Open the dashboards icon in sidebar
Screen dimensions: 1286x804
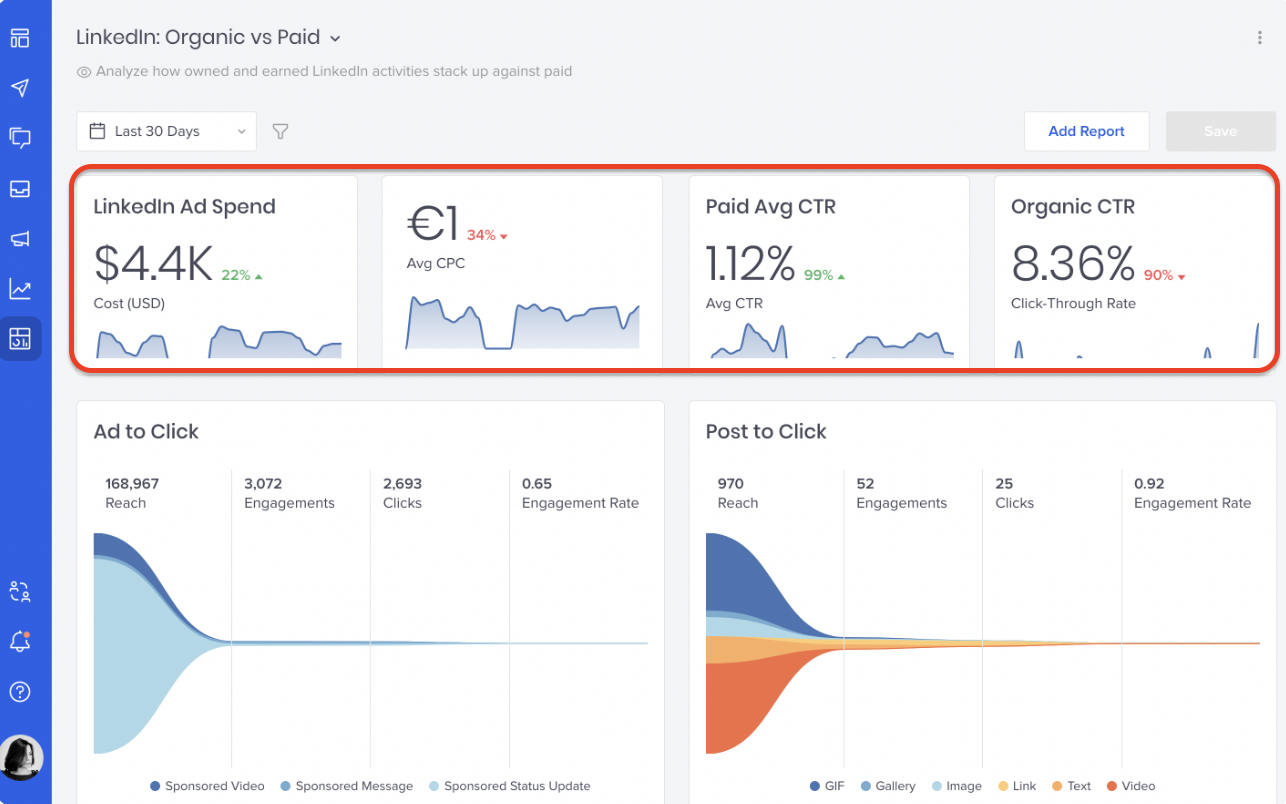pos(20,38)
